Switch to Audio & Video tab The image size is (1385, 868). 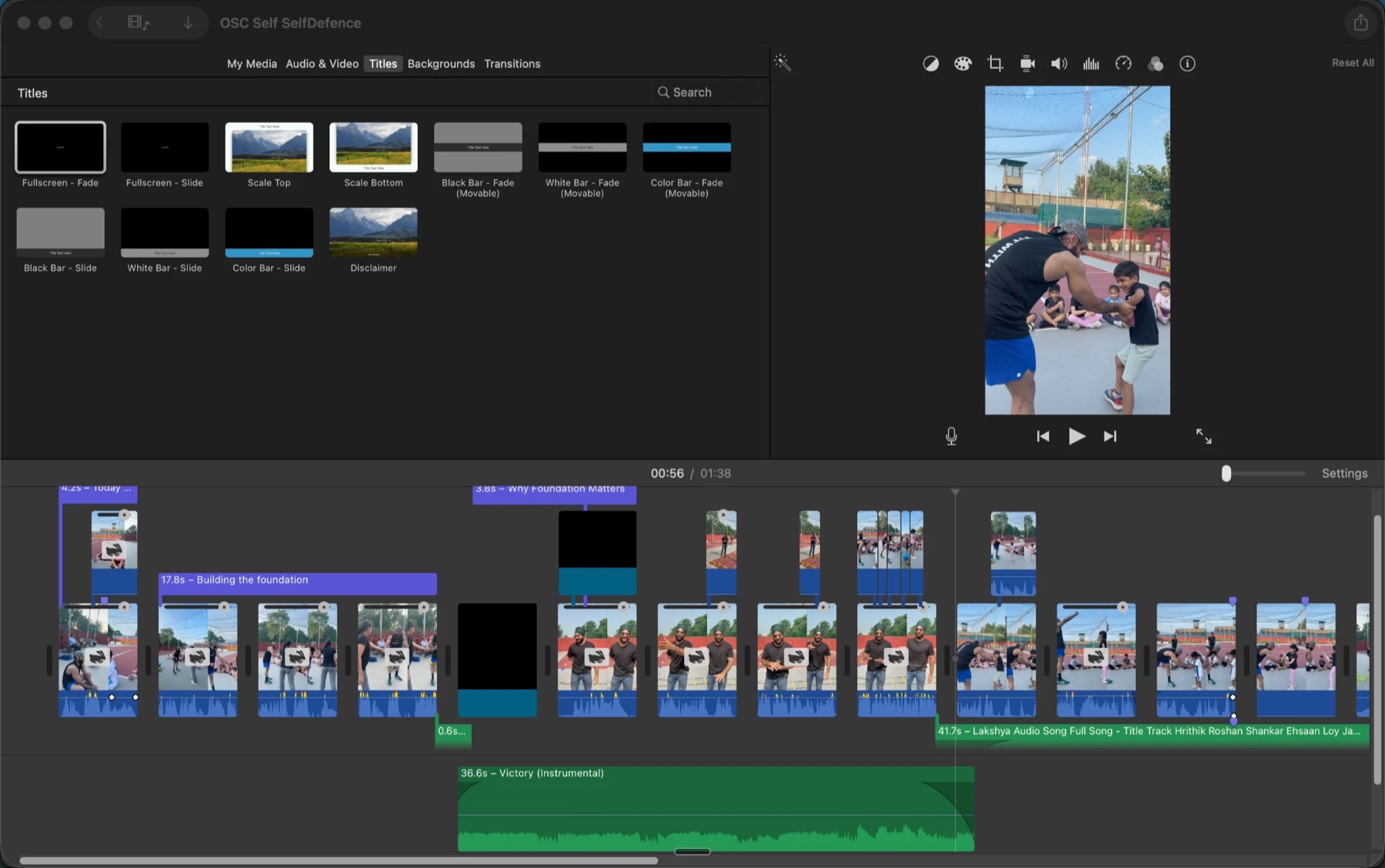click(x=322, y=64)
